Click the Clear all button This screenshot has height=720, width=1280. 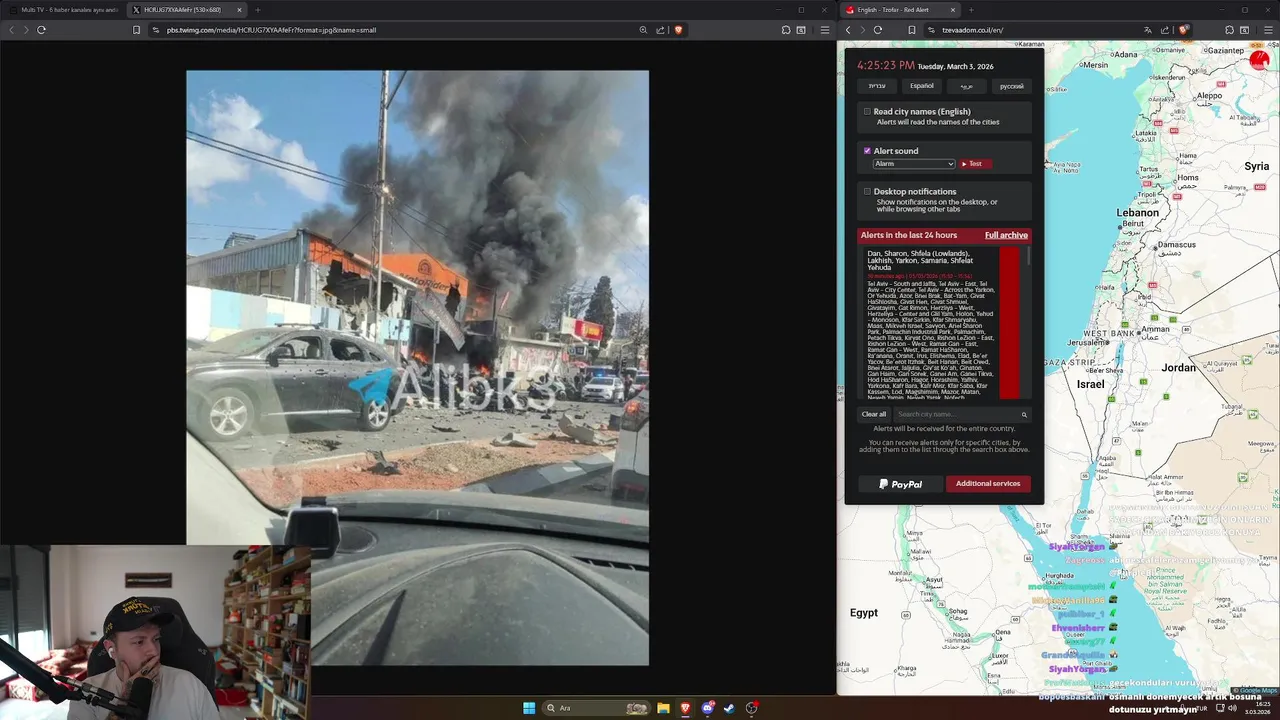(874, 414)
